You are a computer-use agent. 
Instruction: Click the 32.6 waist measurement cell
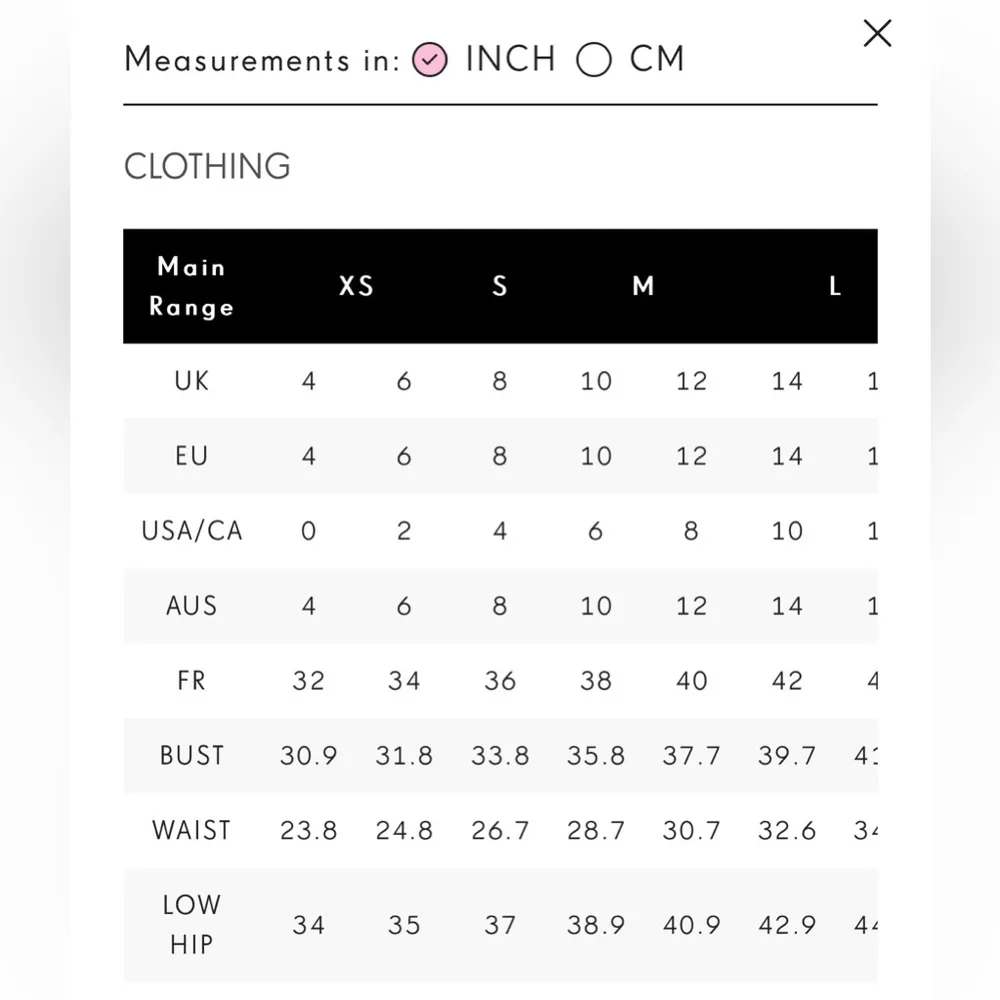[787, 831]
